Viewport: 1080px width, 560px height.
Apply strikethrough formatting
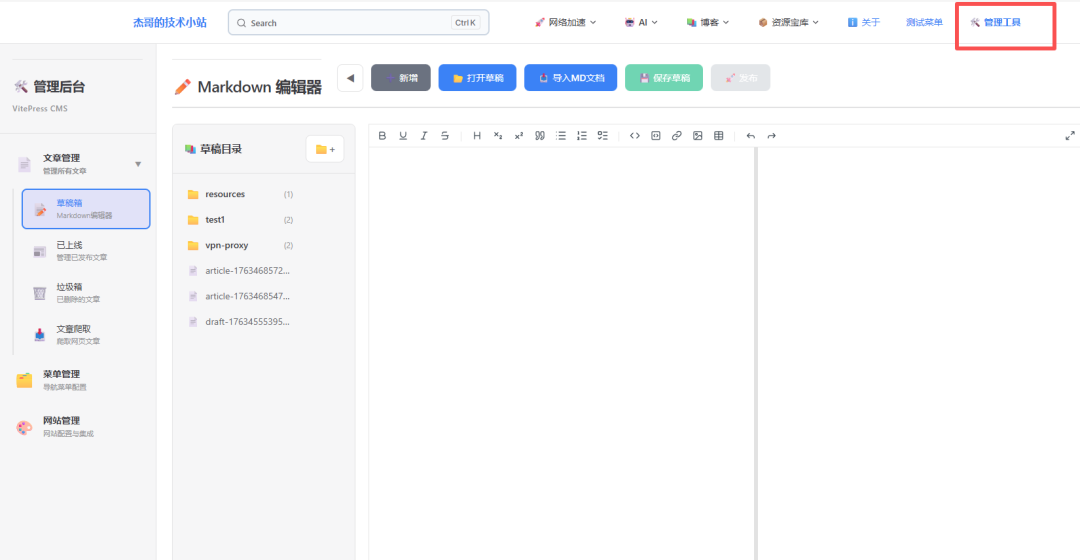pos(445,136)
